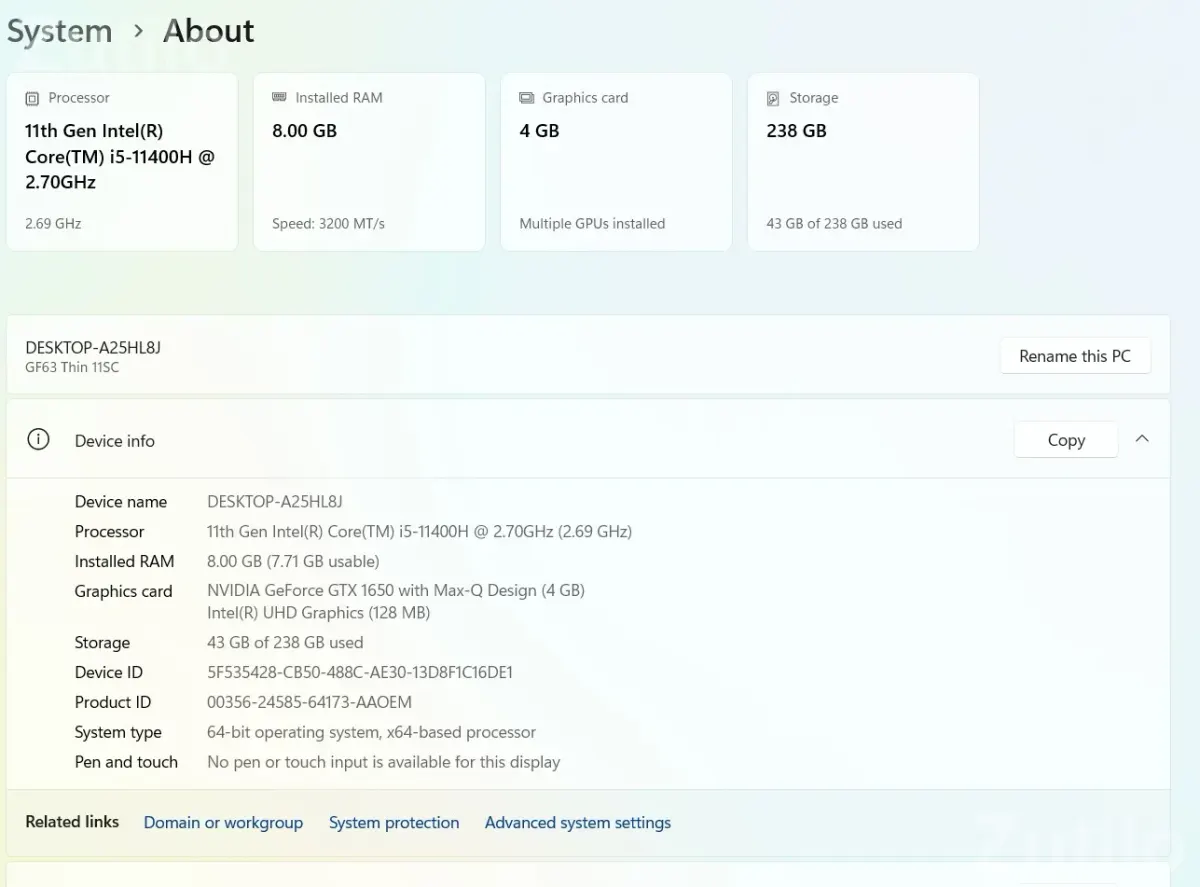This screenshot has width=1200, height=887.
Task: Open Advanced system settings link
Action: tap(578, 822)
